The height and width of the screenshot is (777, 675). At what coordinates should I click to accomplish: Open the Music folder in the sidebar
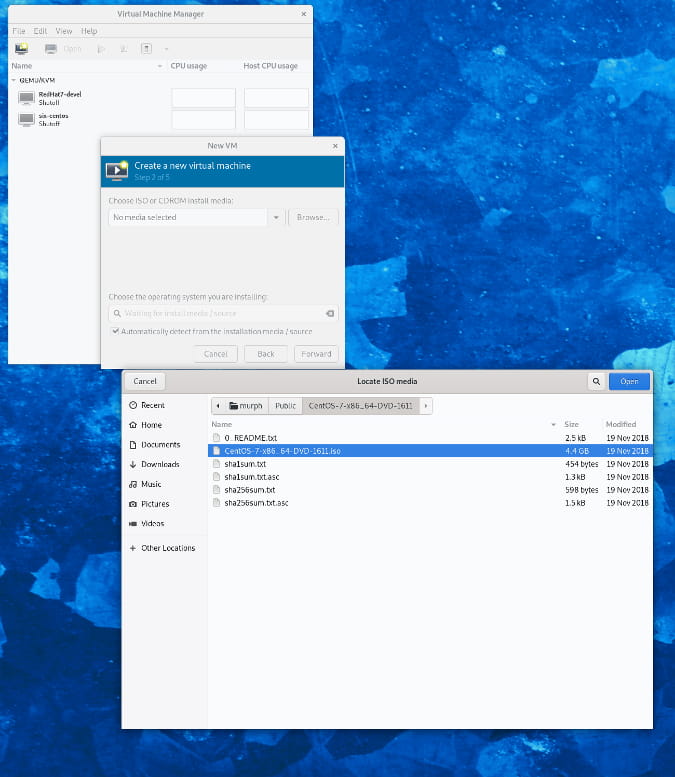151,484
